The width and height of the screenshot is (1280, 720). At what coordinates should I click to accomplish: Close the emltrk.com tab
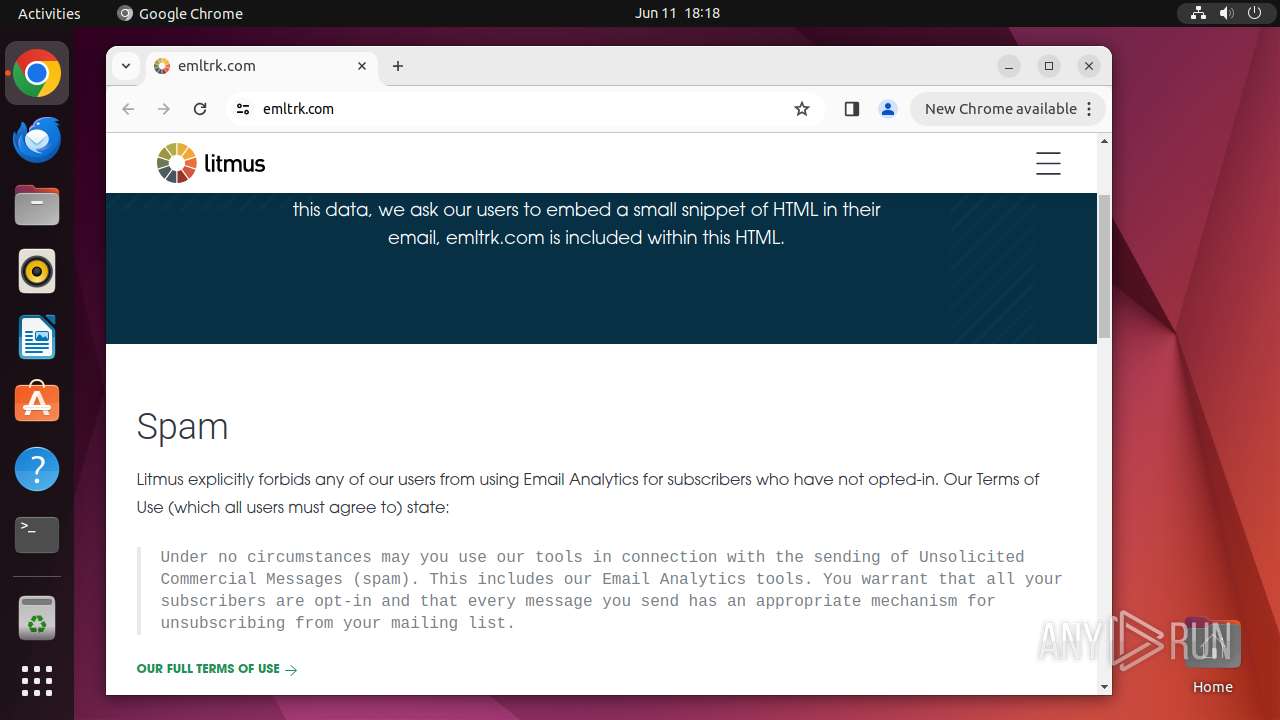click(362, 66)
